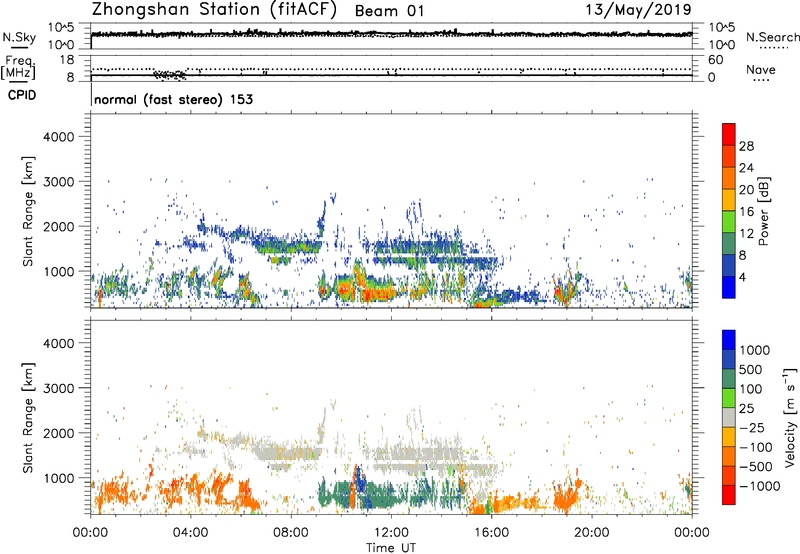
Task: Click the 'Slant Range [km]' label of the velocity panel
Action: [x=28, y=418]
